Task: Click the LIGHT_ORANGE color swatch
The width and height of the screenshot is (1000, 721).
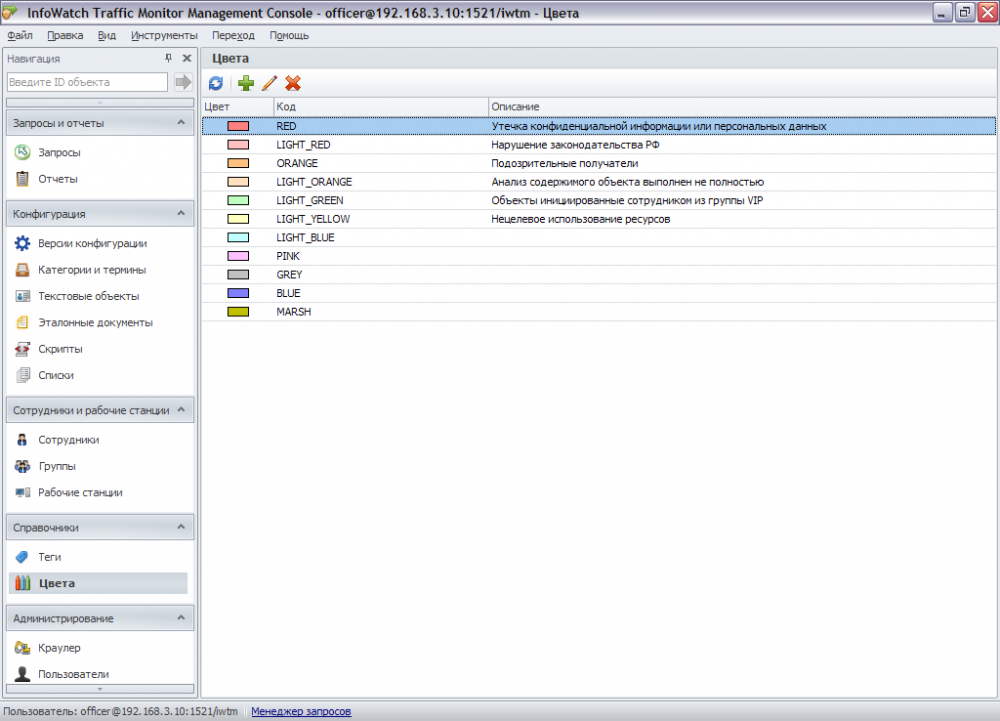Action: point(238,182)
